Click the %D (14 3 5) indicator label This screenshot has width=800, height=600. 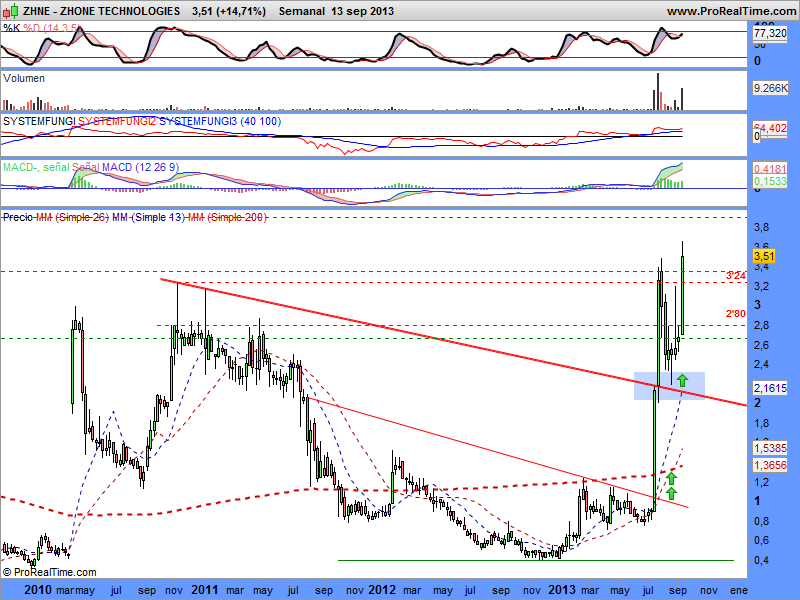pos(51,28)
